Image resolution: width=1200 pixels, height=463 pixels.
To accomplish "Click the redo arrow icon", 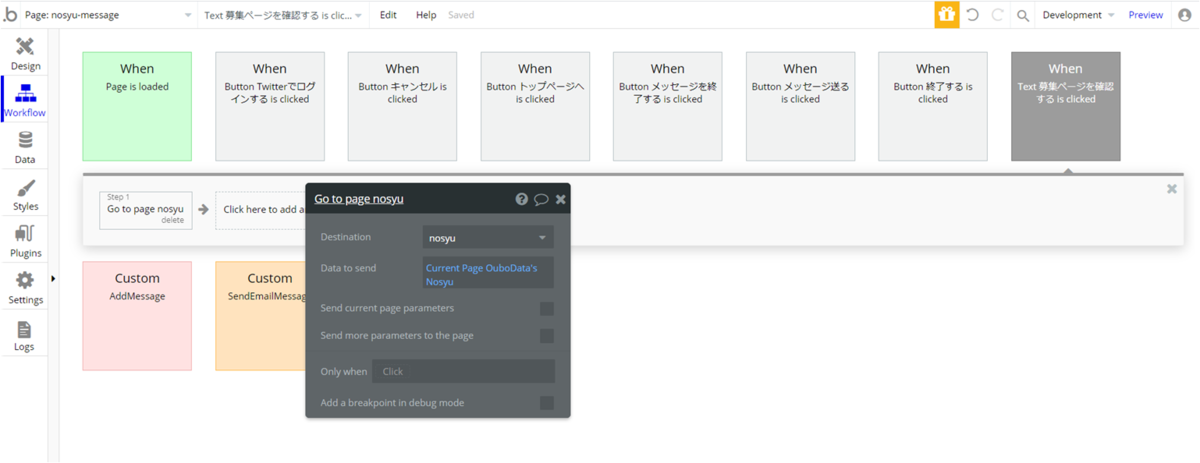I will pos(997,15).
